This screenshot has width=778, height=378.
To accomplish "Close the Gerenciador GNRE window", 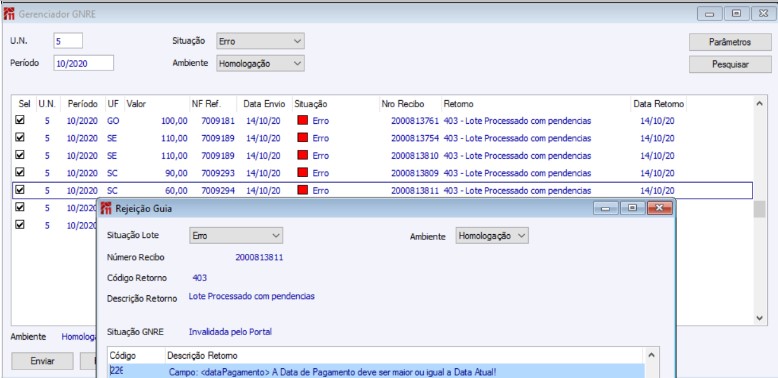I will (x=763, y=14).
